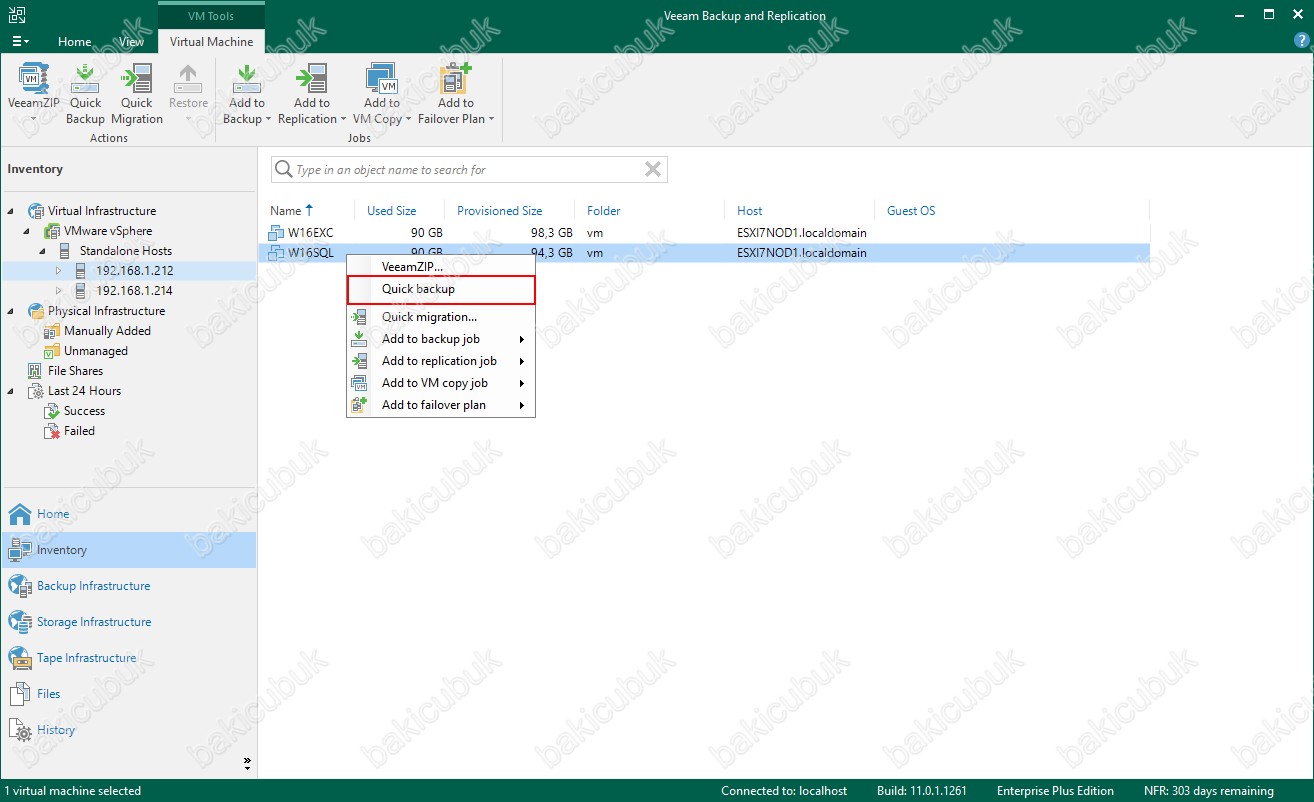Screen dimensions: 1314x802
Task: Focus the object name search field
Action: 468,170
